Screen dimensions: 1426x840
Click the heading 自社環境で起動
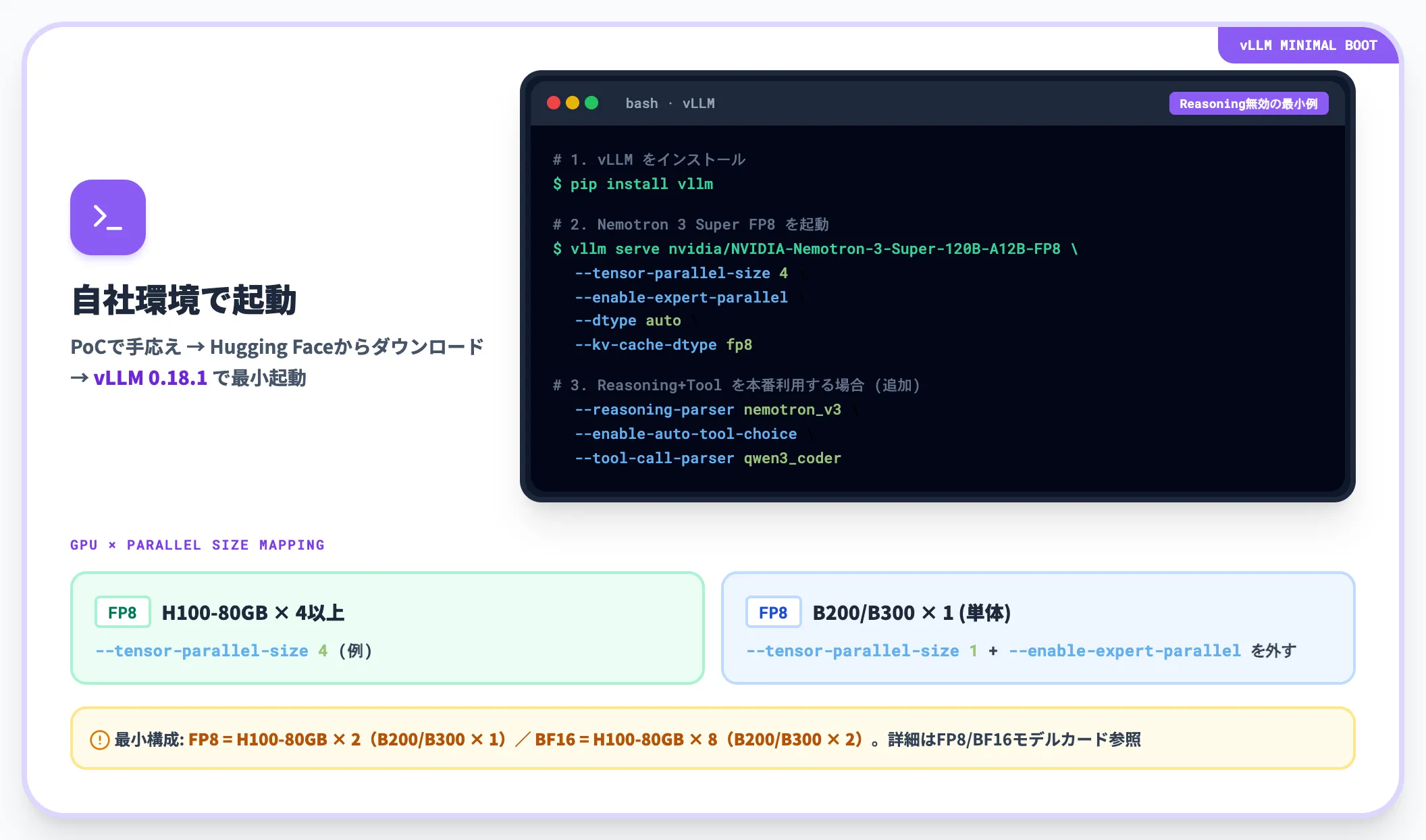(x=184, y=300)
